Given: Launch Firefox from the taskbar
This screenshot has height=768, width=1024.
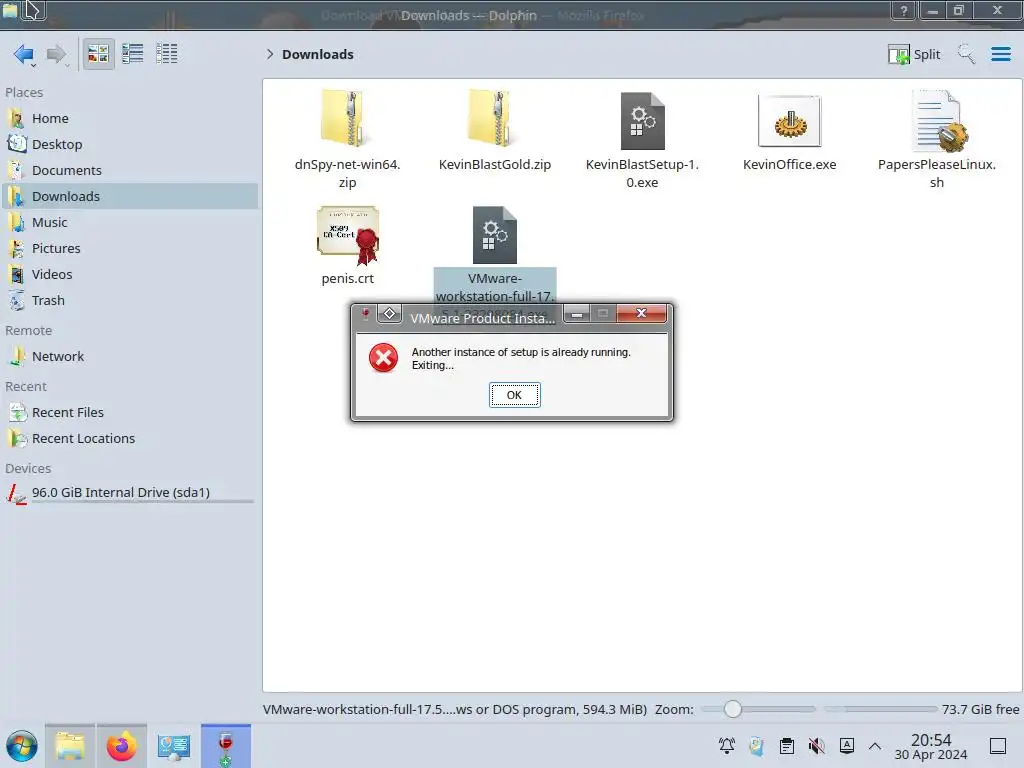Looking at the screenshot, I should 121,746.
